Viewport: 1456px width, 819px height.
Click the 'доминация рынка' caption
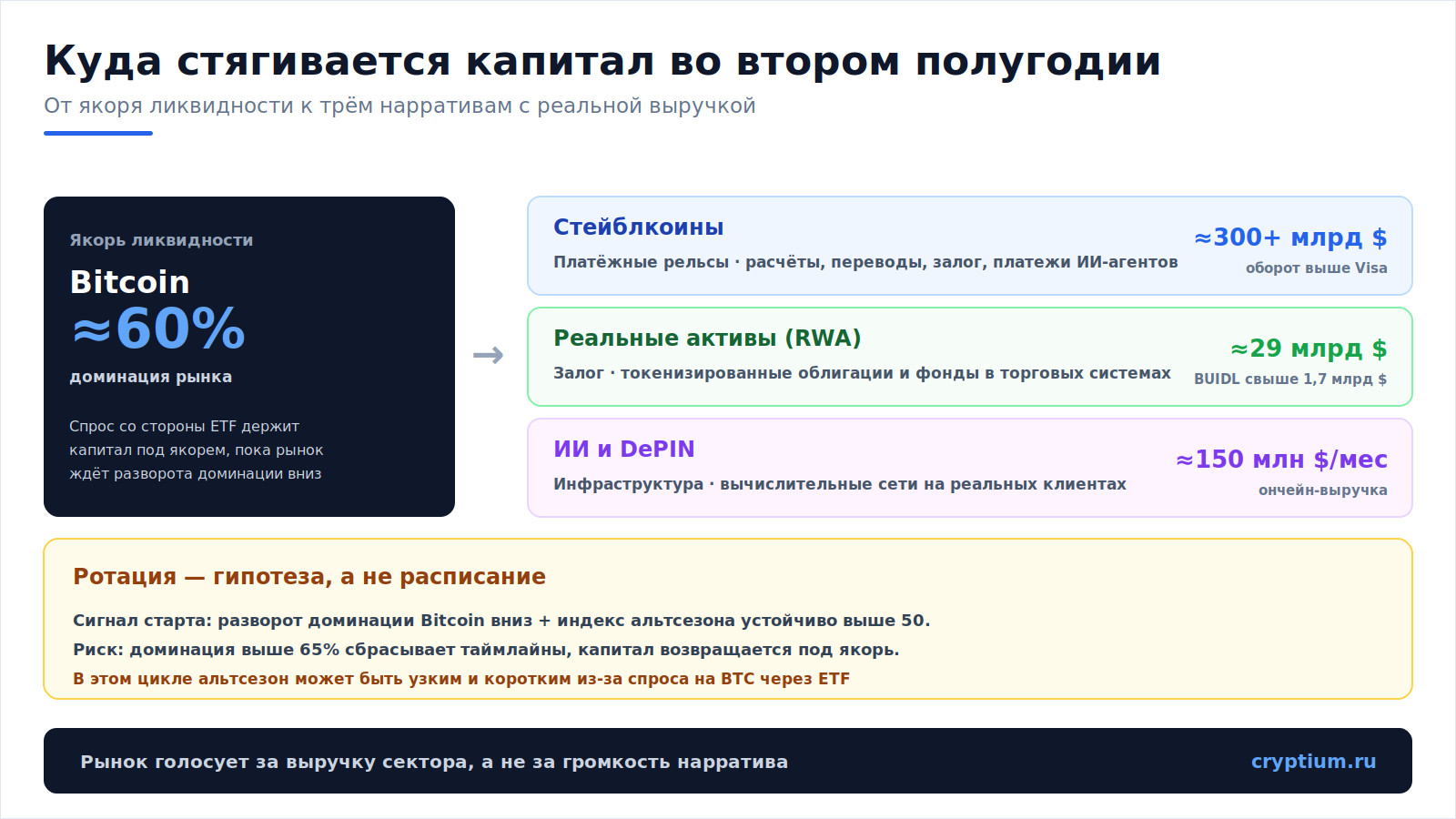pos(151,377)
